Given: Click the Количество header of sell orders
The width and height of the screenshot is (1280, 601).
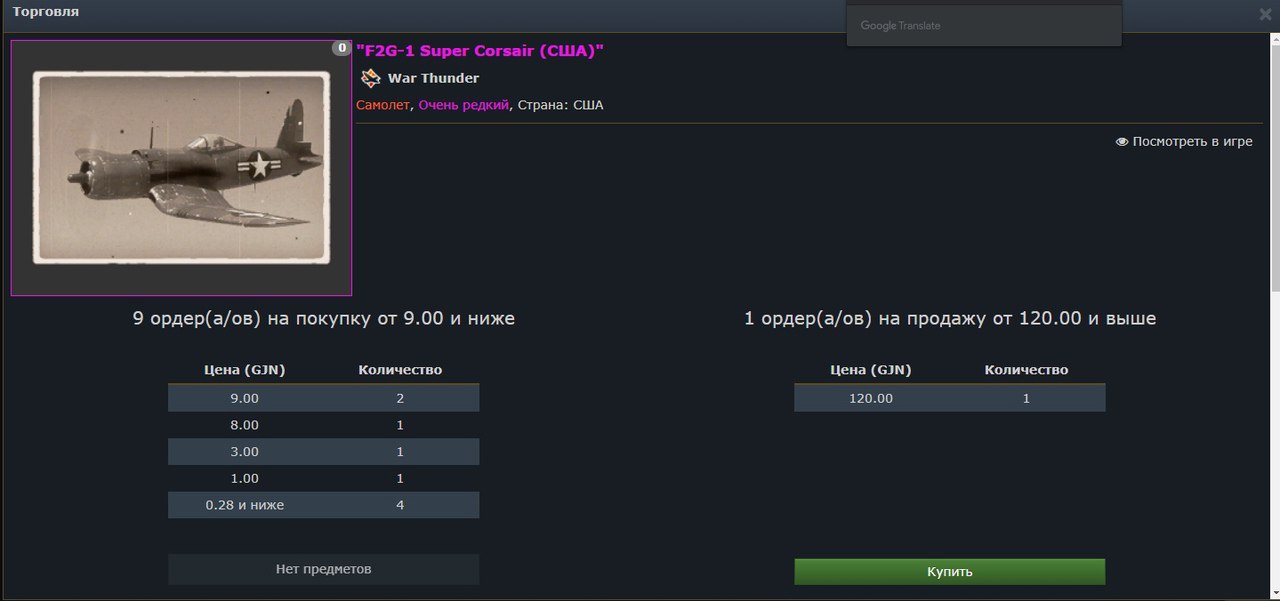Looking at the screenshot, I should click(x=1026, y=370).
